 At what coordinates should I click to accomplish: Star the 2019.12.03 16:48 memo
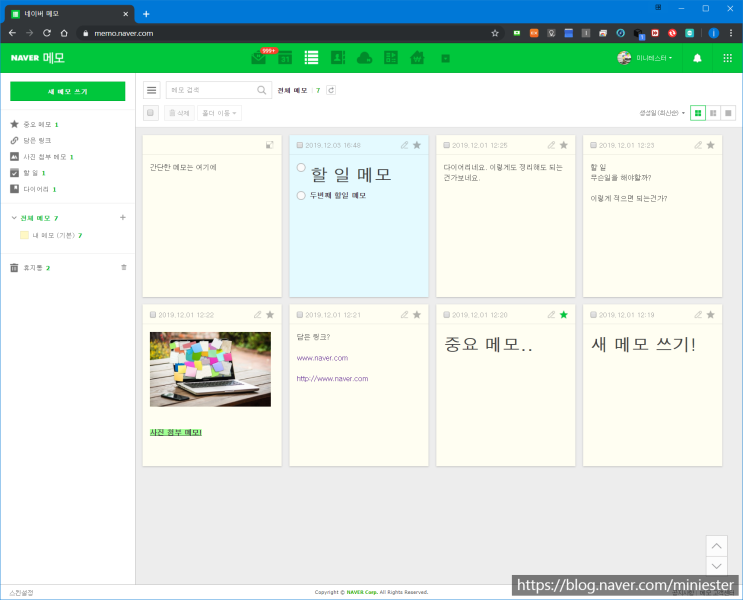(417, 145)
